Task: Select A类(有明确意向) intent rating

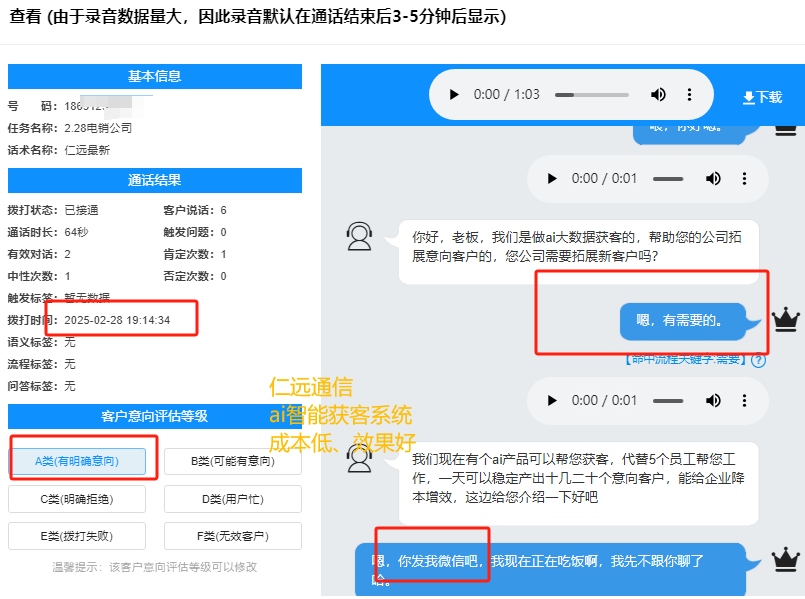Action: click(76, 458)
